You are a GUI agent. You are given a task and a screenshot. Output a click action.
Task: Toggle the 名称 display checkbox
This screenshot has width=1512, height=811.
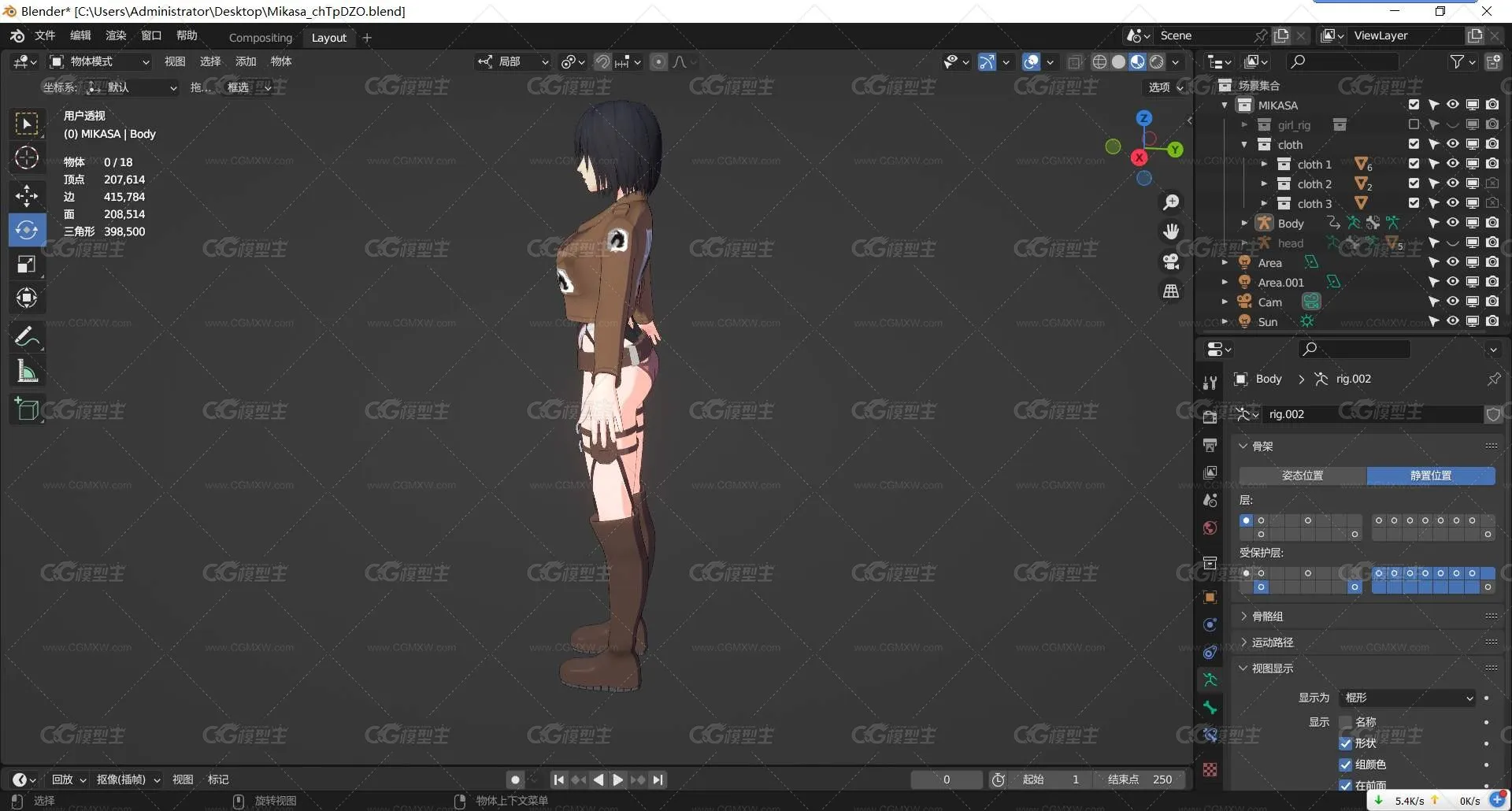coord(1345,722)
